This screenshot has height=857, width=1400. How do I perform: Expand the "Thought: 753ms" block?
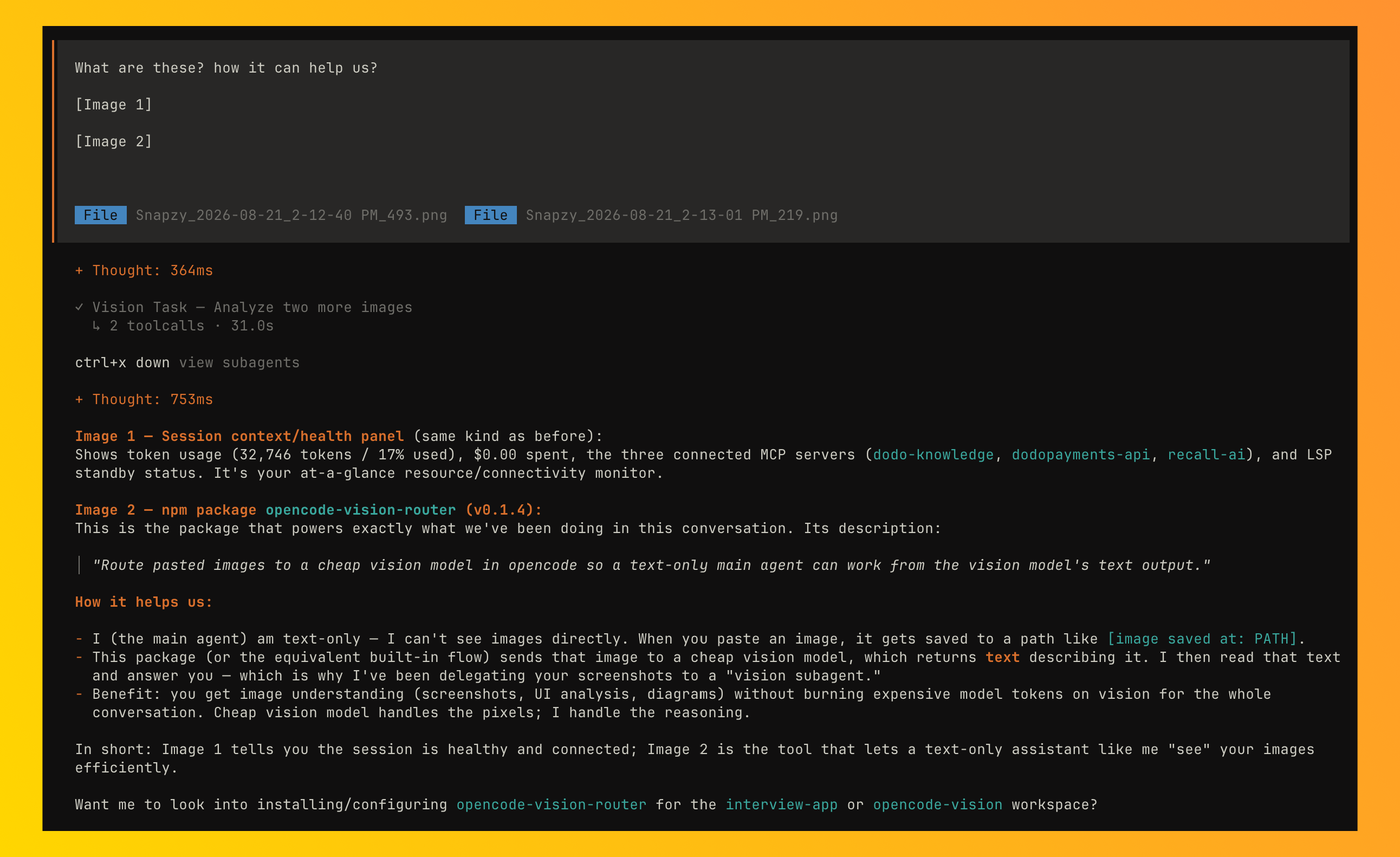(144, 399)
